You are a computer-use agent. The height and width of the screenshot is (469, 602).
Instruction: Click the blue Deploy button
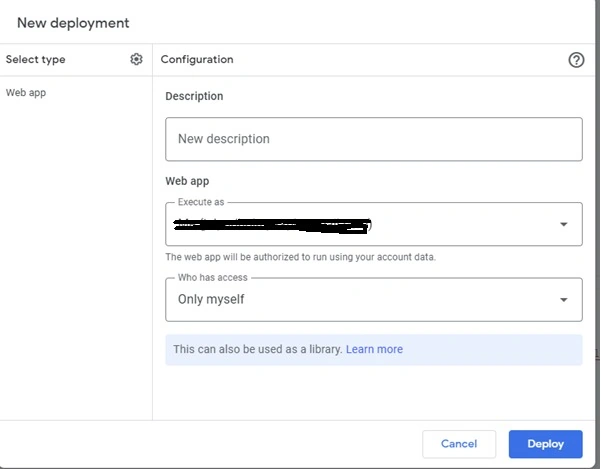(545, 444)
